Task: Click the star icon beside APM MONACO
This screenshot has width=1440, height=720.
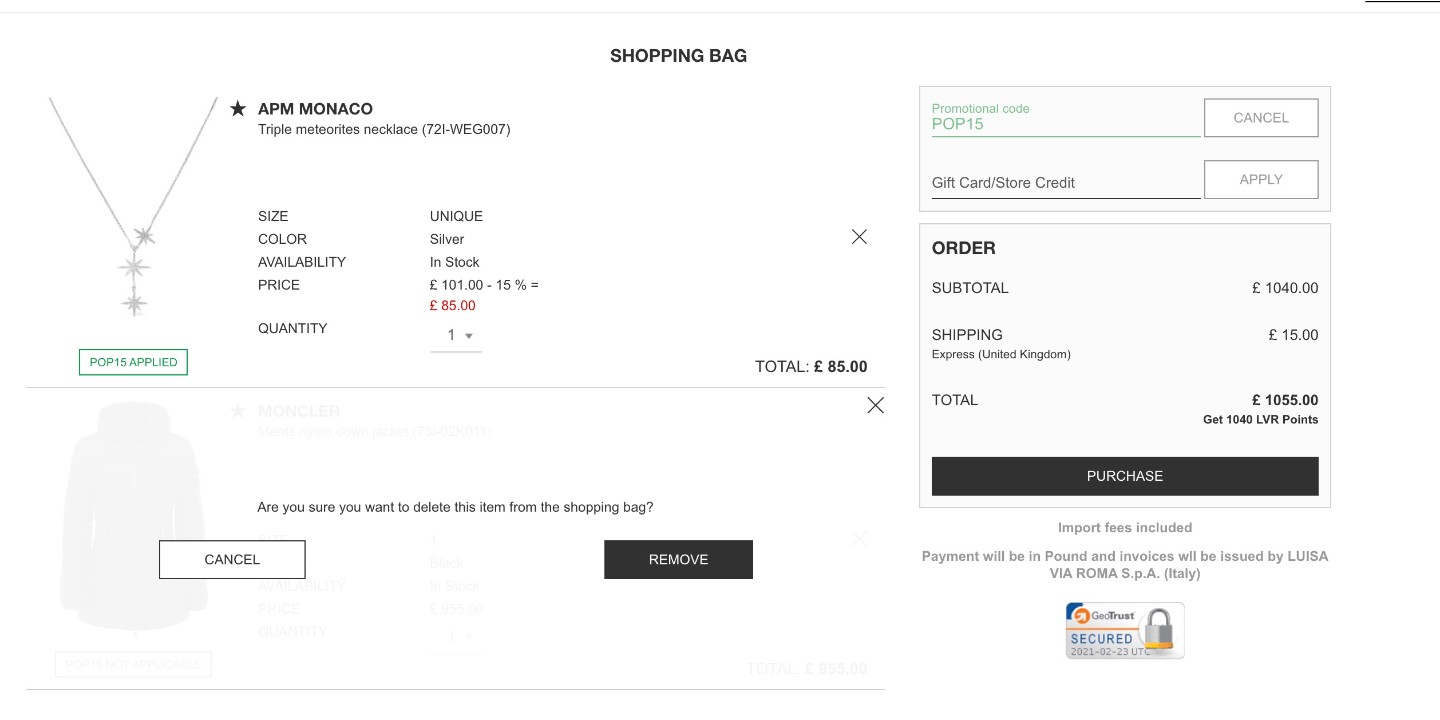Action: (237, 108)
